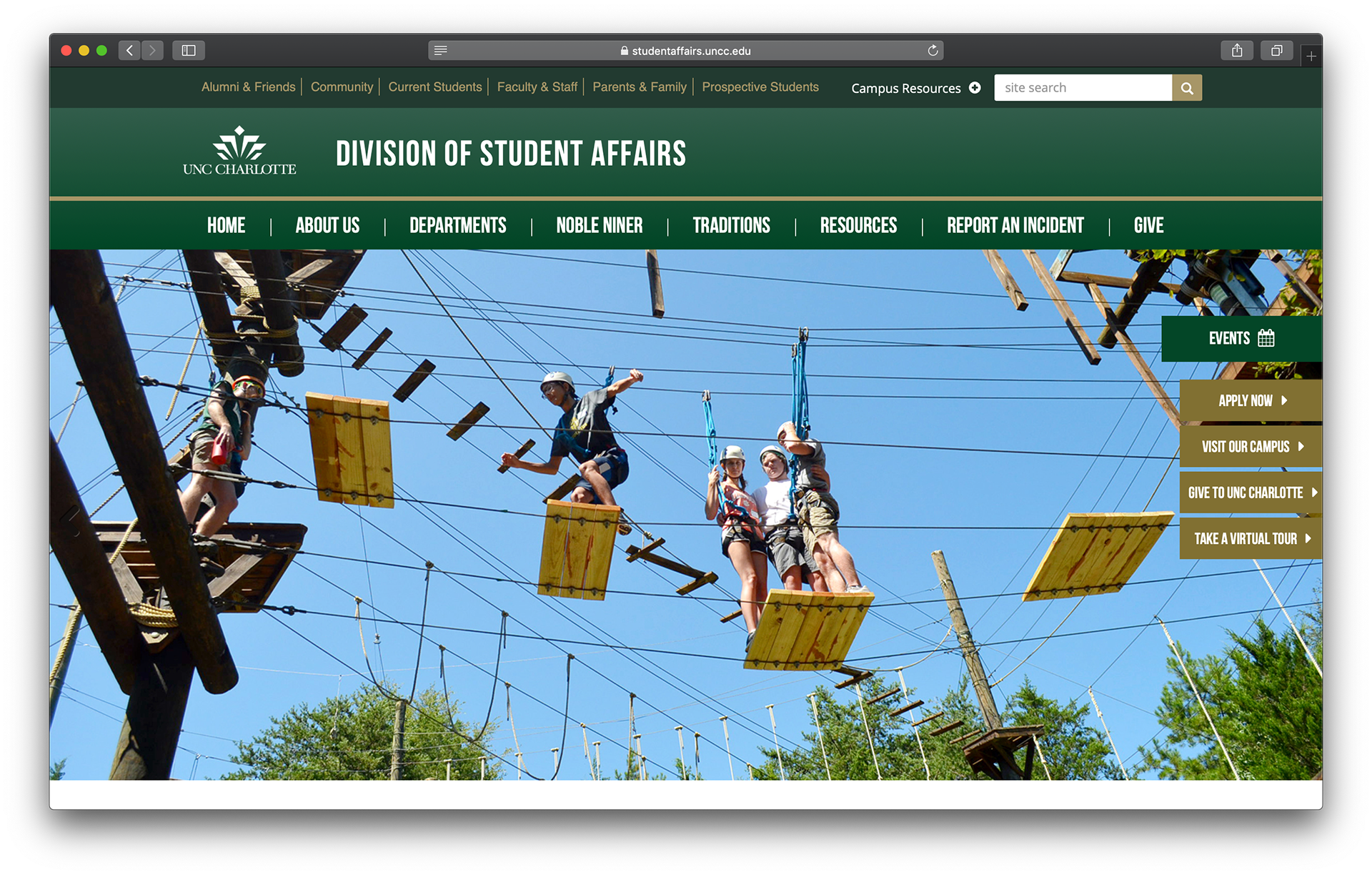Select the Noble Niner menu item
The width and height of the screenshot is (1372, 875).
(x=599, y=226)
